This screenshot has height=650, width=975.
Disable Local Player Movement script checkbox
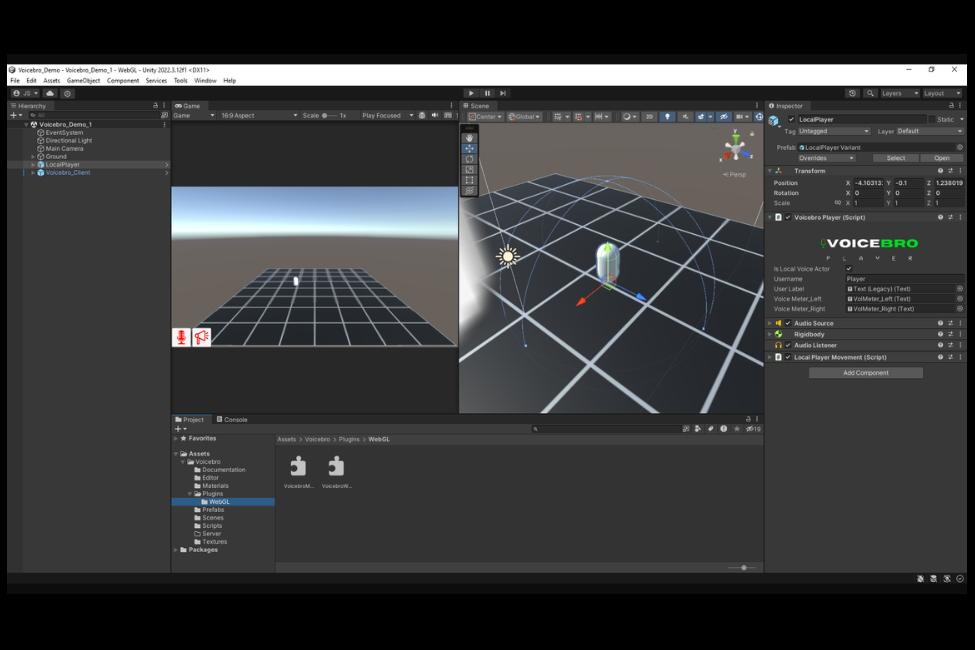[788, 358]
